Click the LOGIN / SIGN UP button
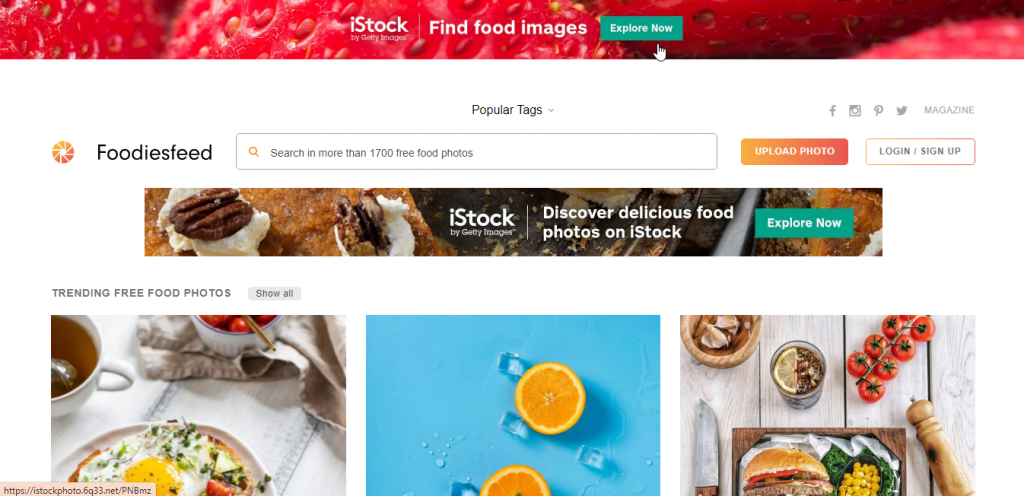The image size is (1024, 496). pyautogui.click(x=920, y=151)
